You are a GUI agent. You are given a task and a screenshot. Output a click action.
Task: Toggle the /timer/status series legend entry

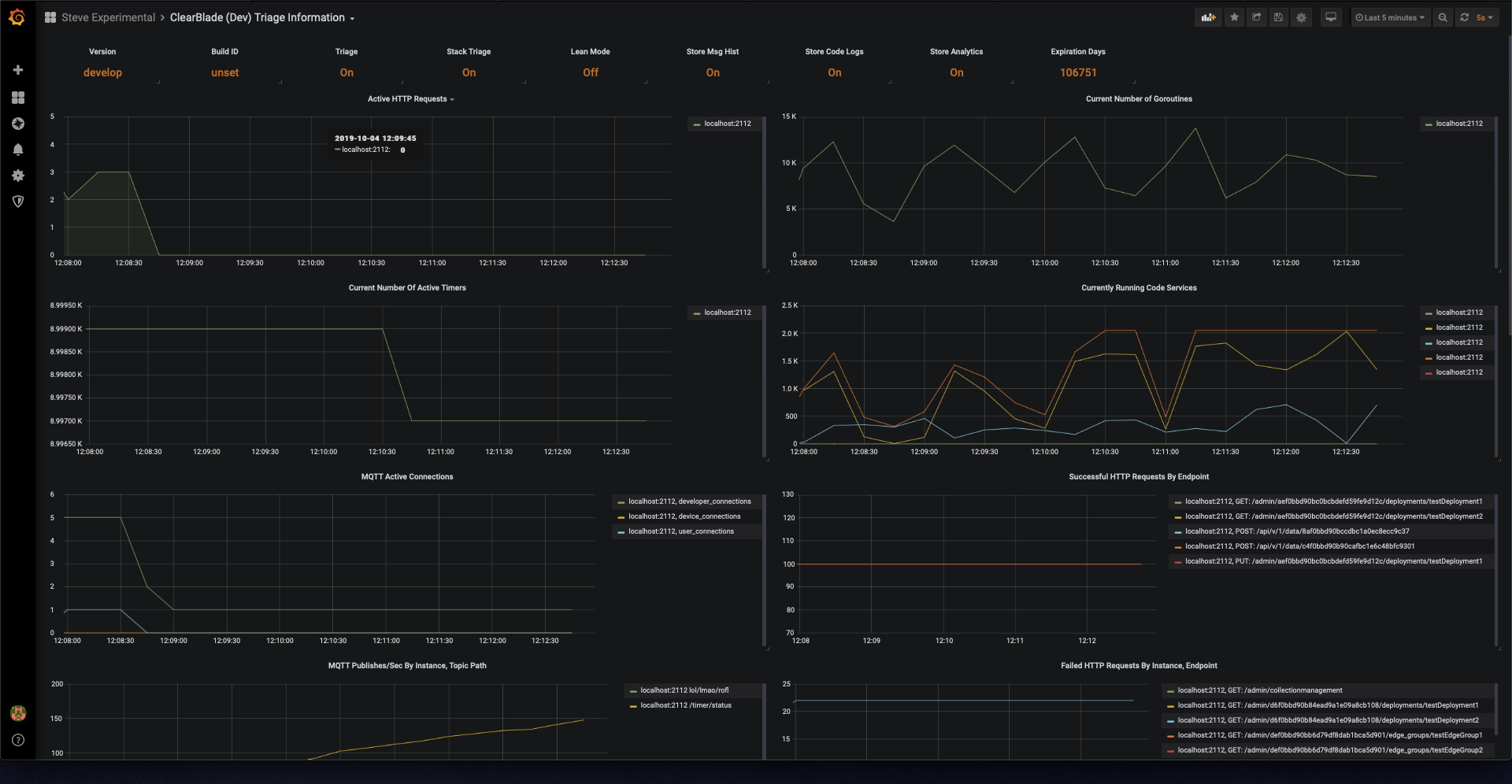click(685, 705)
